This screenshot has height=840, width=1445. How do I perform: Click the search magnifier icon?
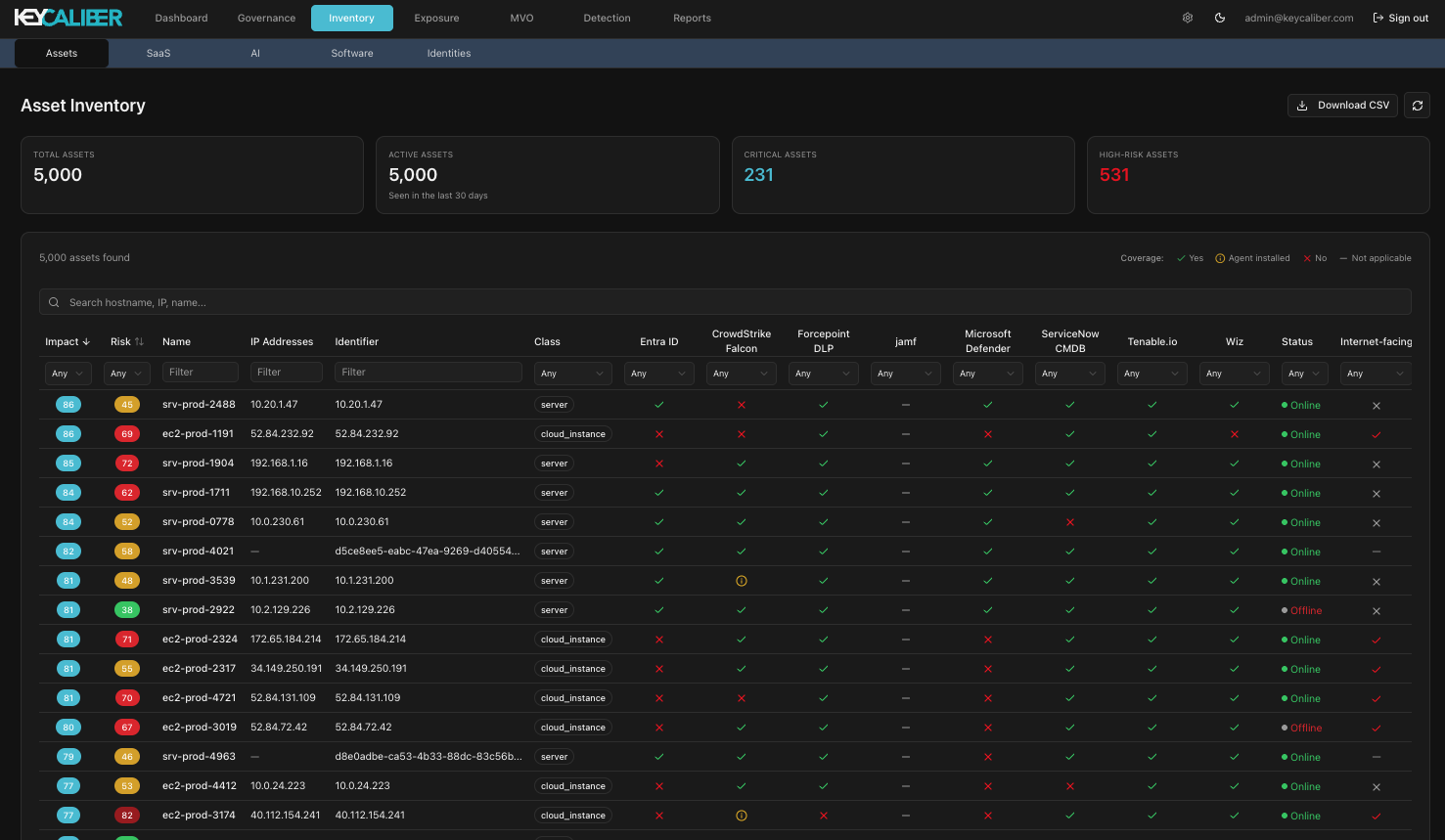pyautogui.click(x=54, y=302)
